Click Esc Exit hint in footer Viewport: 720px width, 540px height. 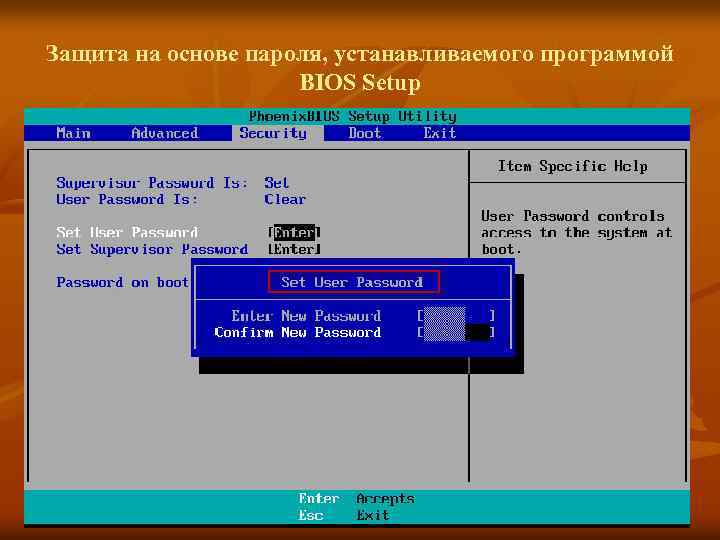pos(344,515)
